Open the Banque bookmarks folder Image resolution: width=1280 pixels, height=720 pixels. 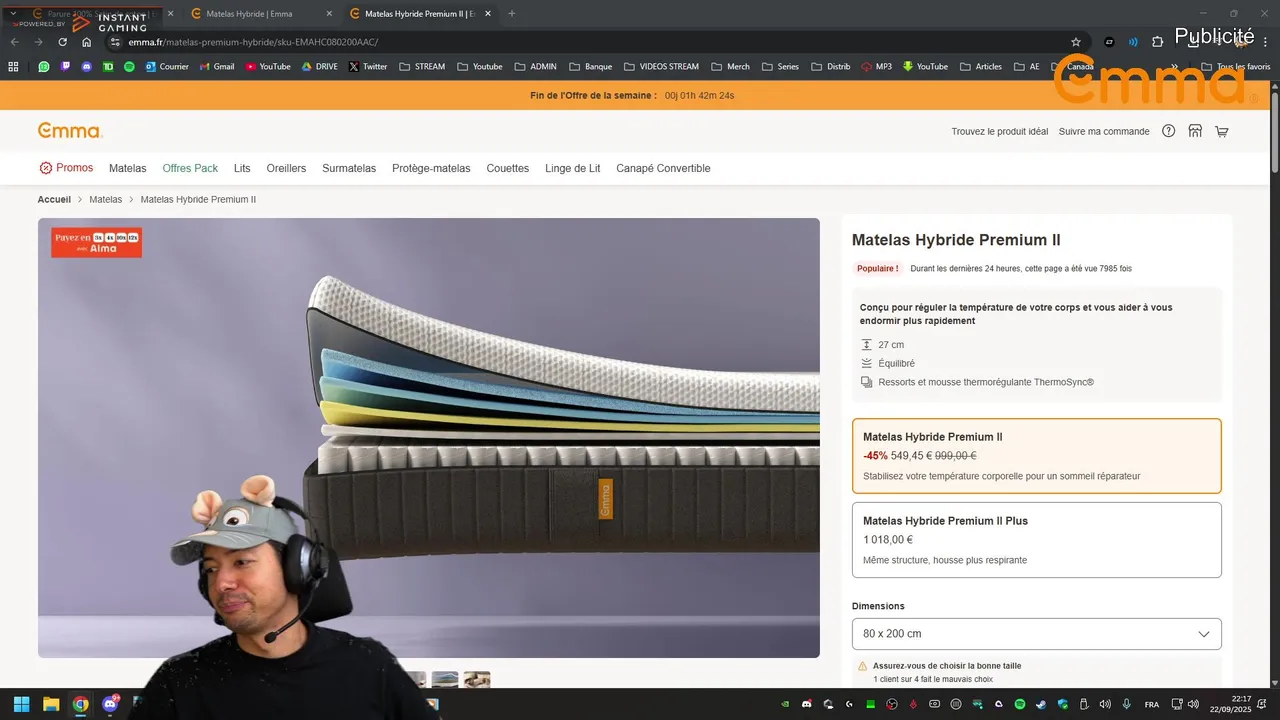(x=590, y=67)
